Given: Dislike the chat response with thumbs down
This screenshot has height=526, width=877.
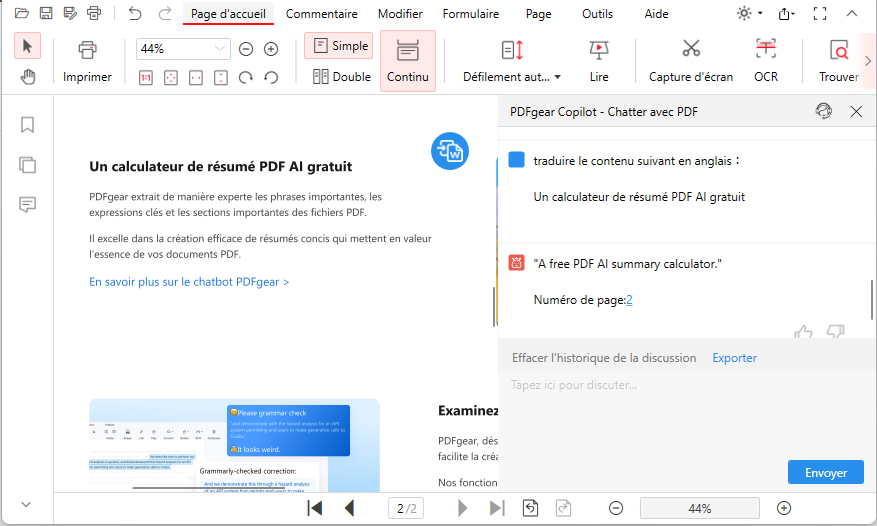Looking at the screenshot, I should tap(835, 331).
